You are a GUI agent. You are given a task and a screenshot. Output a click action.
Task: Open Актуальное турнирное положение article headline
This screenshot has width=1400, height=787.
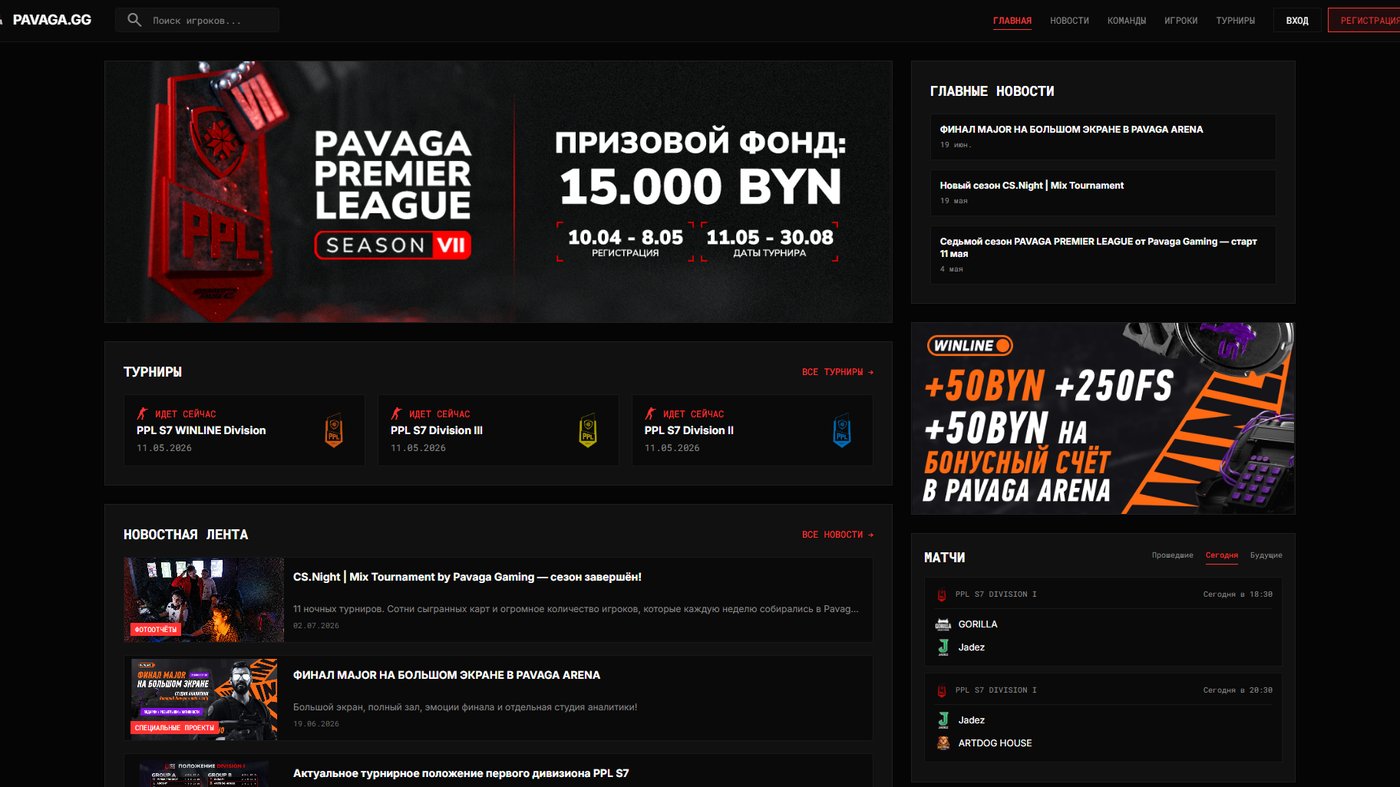461,773
